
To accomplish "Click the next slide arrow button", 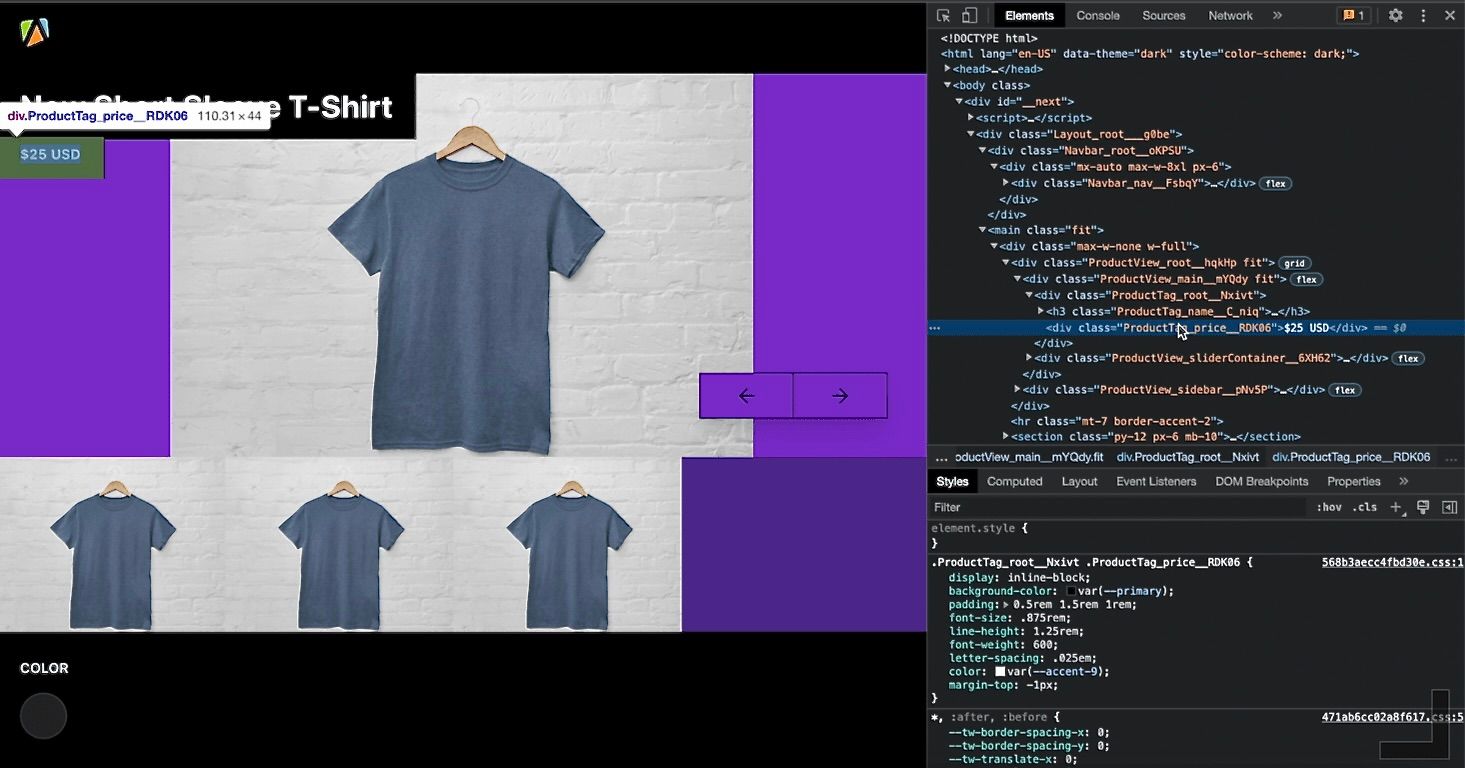I will [840, 395].
